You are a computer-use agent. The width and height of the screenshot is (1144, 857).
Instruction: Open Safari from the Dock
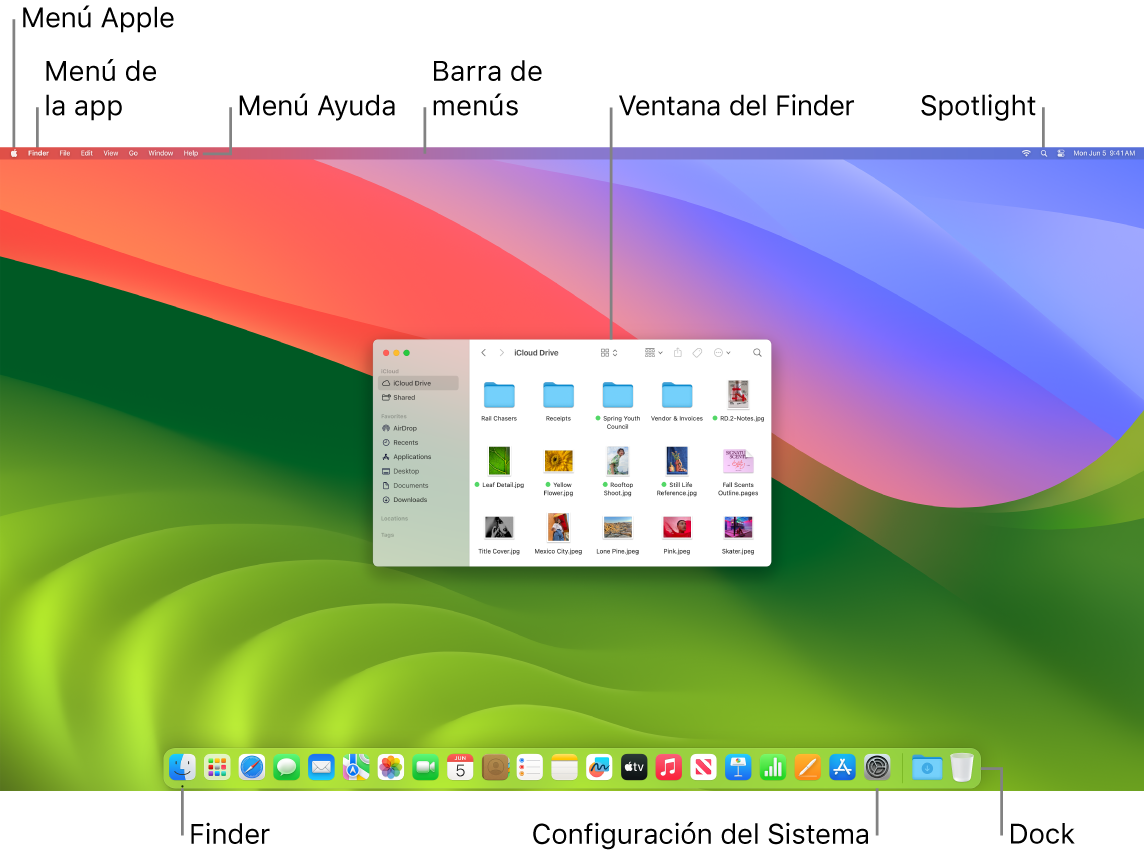coord(251,768)
